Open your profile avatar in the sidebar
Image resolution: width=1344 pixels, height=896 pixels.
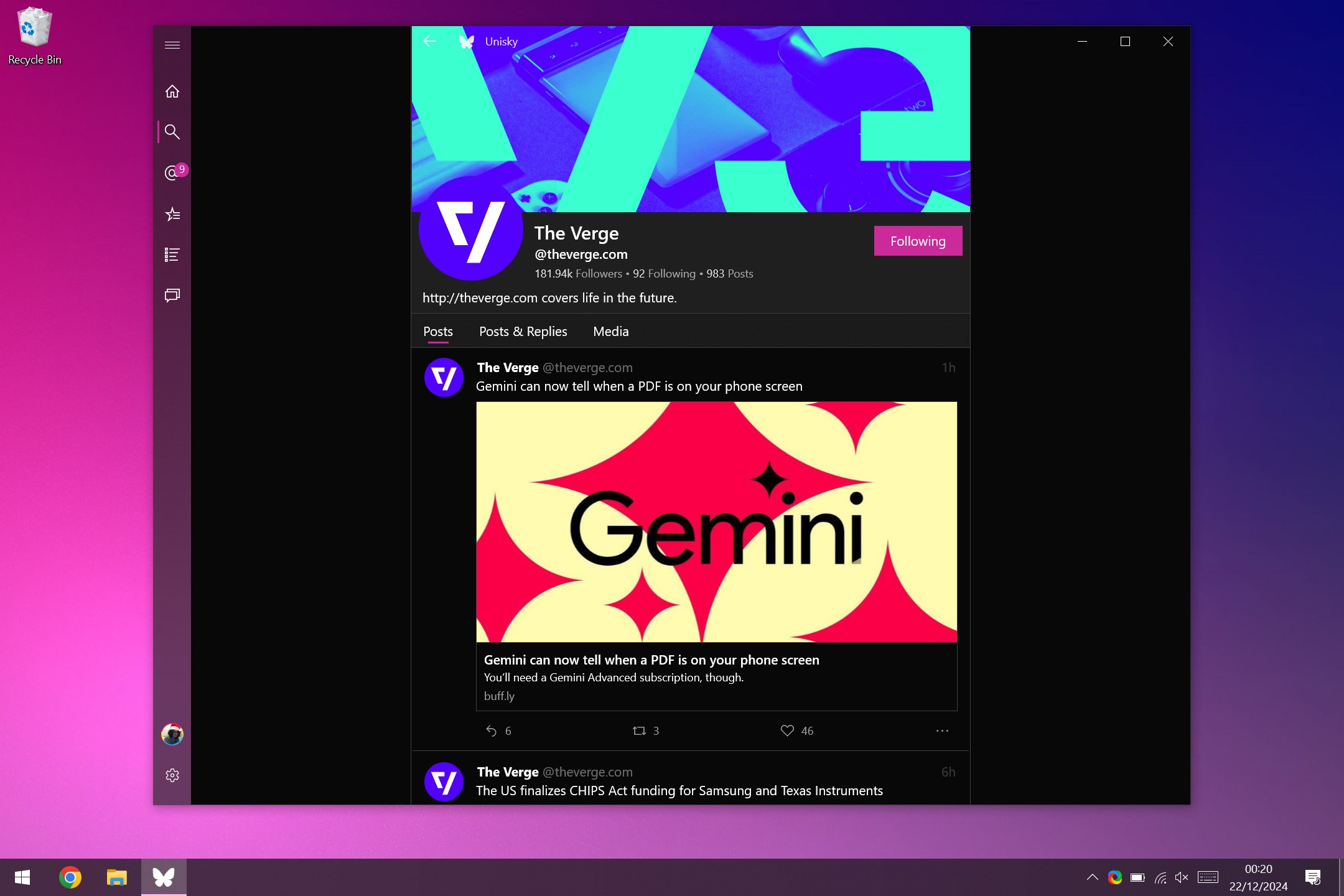[x=172, y=734]
